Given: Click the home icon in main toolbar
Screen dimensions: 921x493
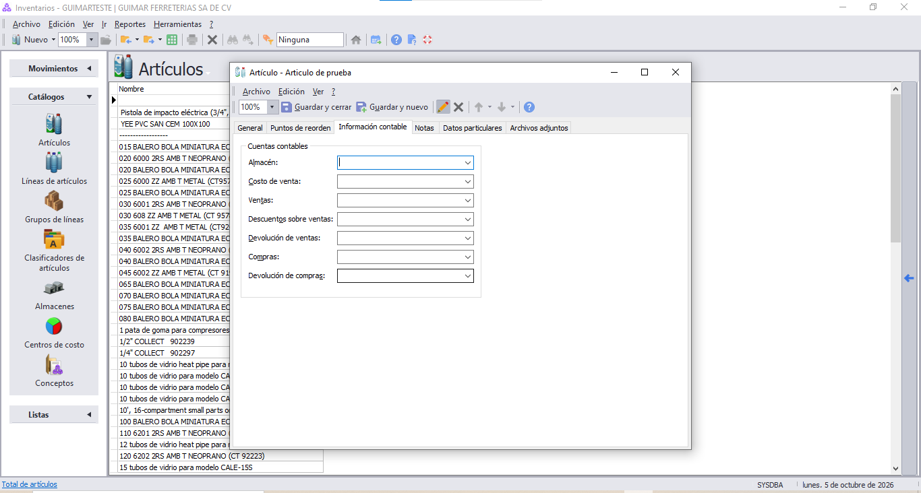Looking at the screenshot, I should point(356,40).
